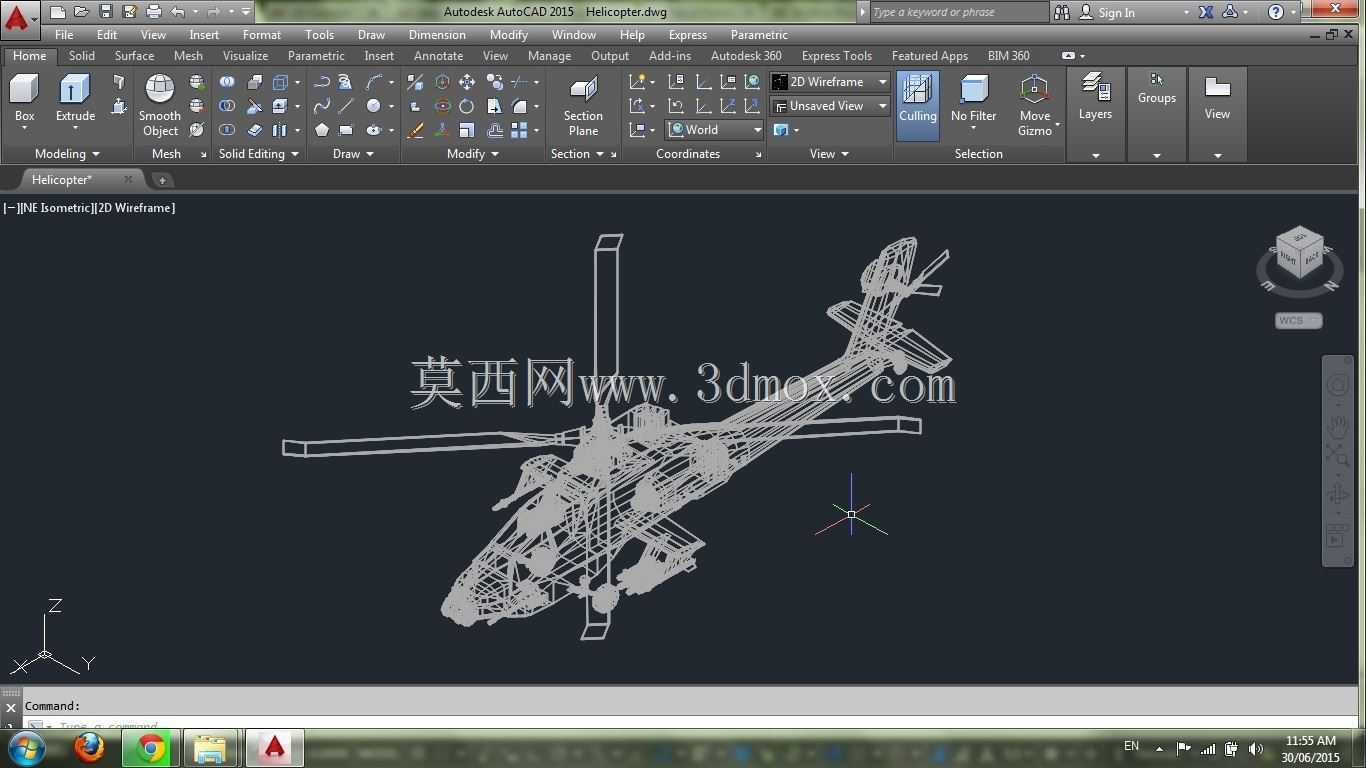
Task: Open the 2D Wireframe visual style dropdown
Action: point(829,82)
